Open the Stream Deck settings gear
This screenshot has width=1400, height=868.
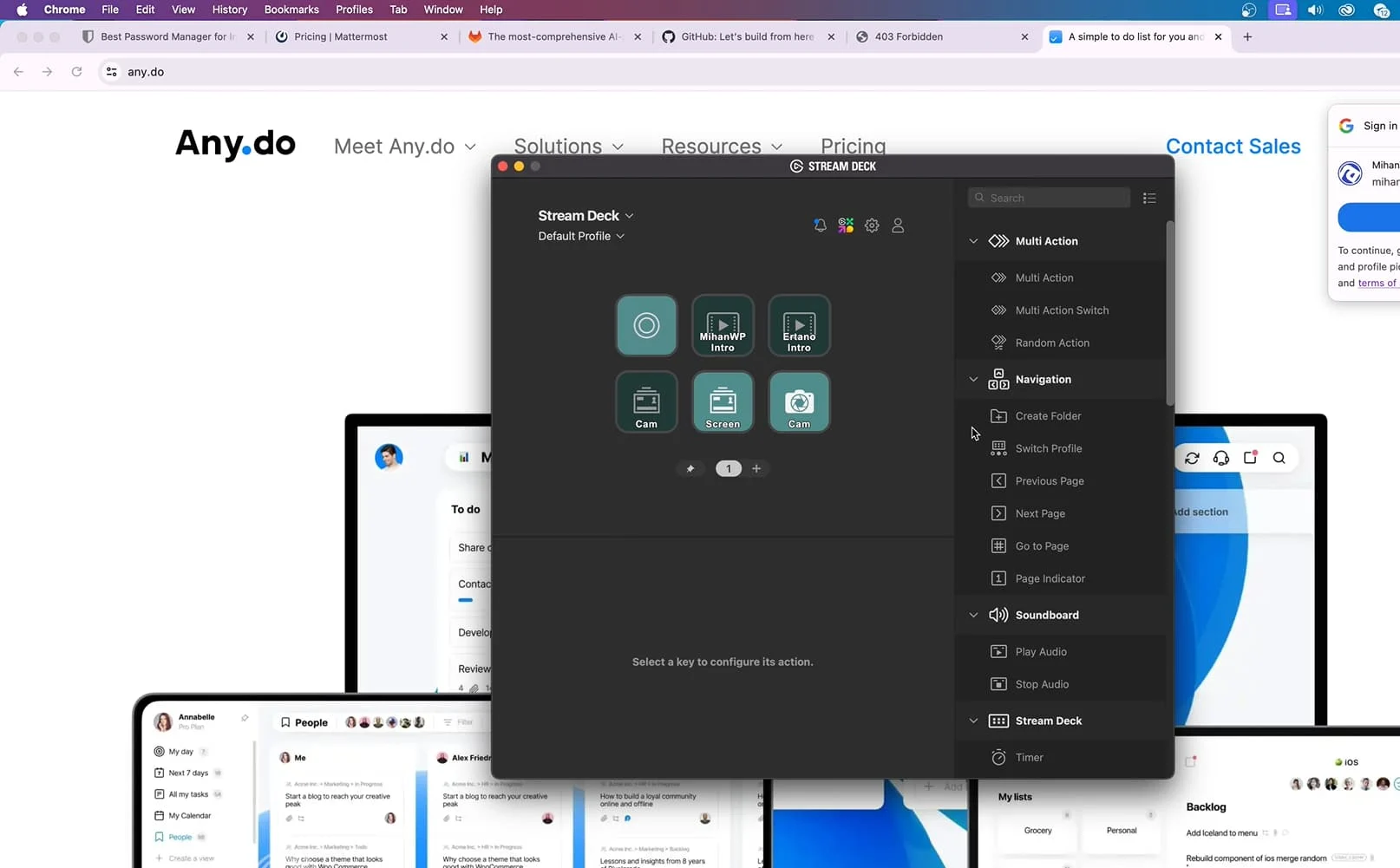pos(872,225)
